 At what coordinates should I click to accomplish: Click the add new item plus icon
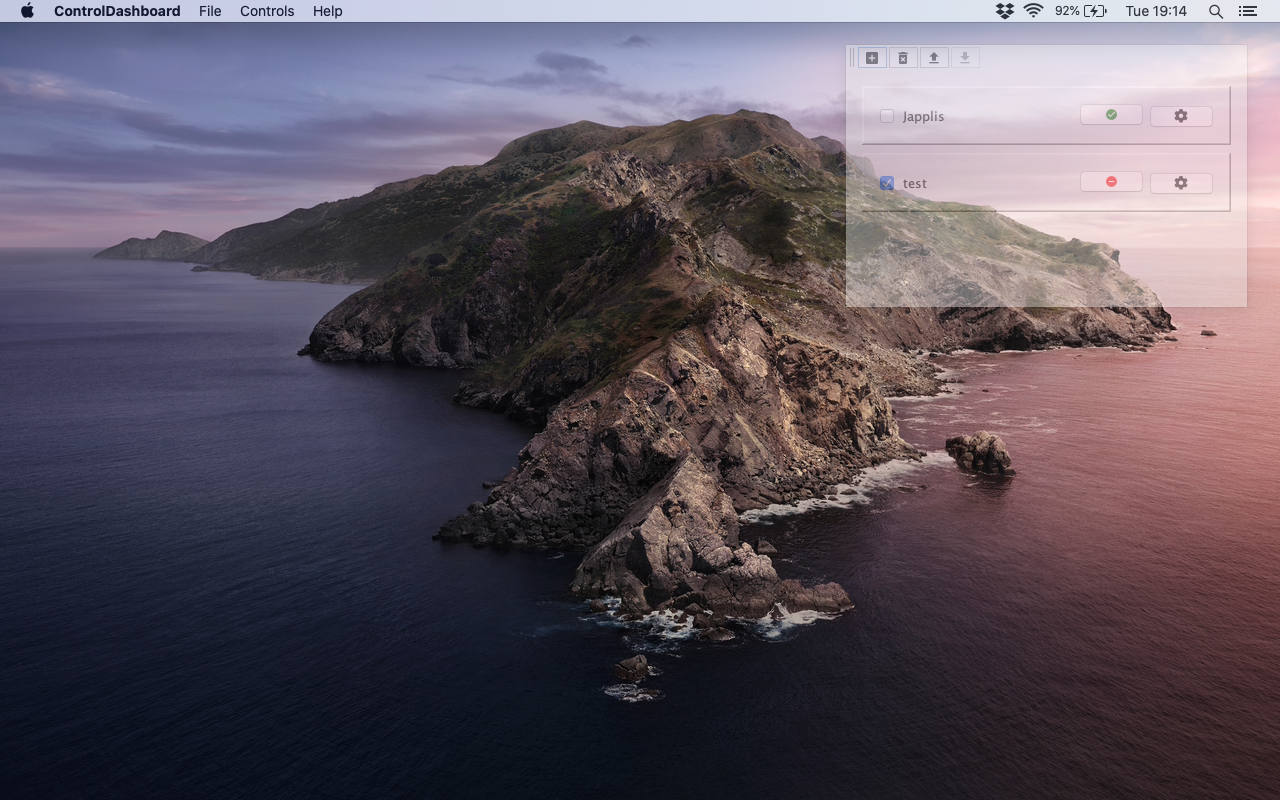pos(872,58)
